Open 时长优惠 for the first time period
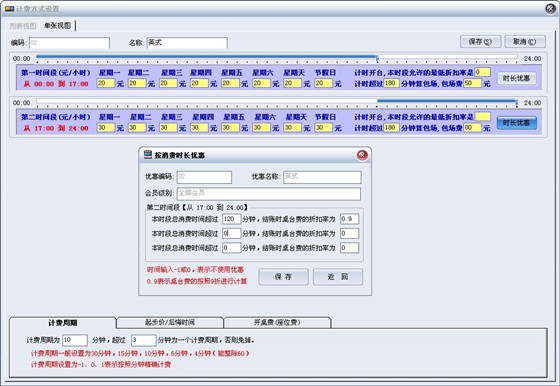Screen dimensions: 560x386 click(x=516, y=78)
